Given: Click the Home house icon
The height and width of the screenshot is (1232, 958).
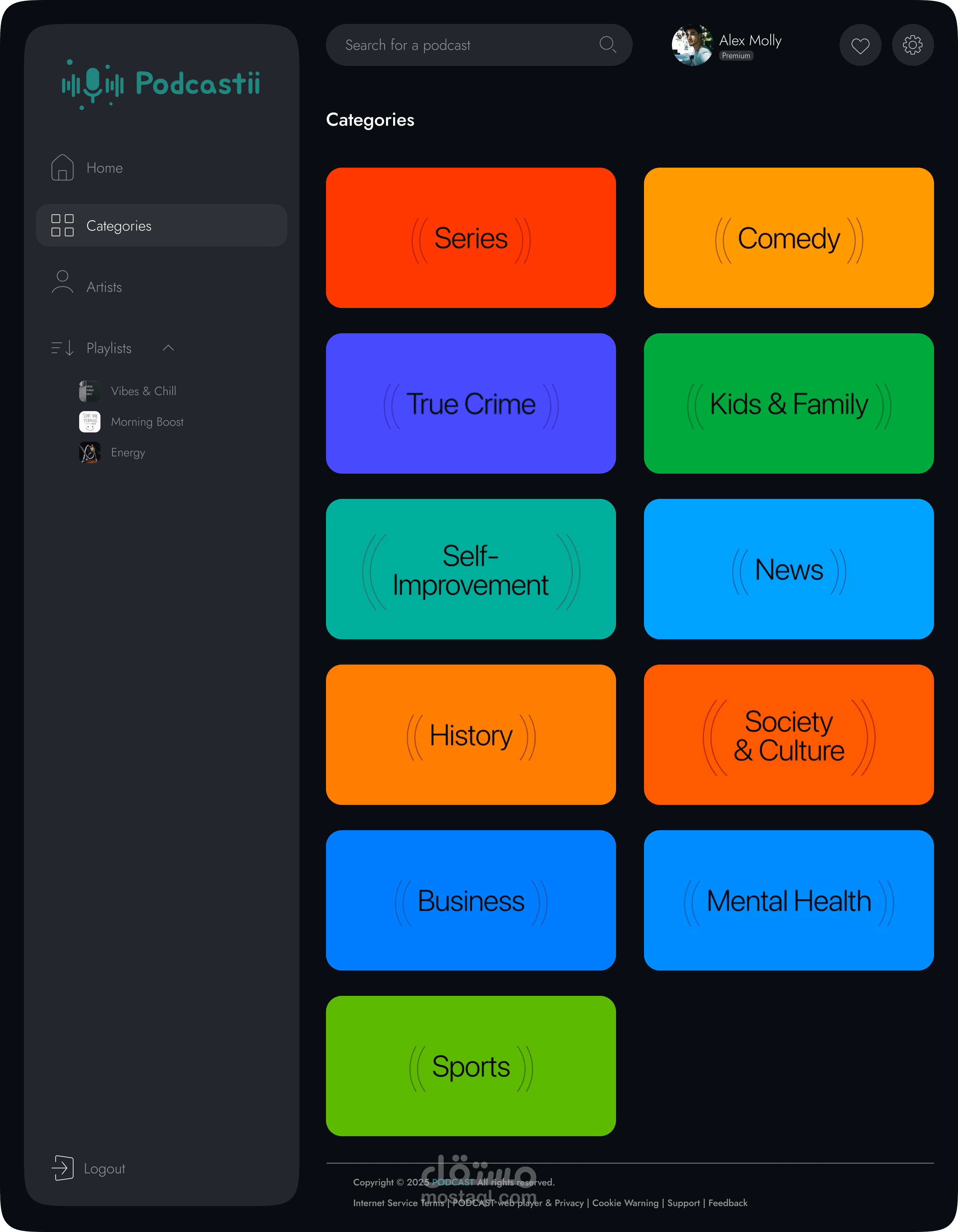Looking at the screenshot, I should (62, 168).
